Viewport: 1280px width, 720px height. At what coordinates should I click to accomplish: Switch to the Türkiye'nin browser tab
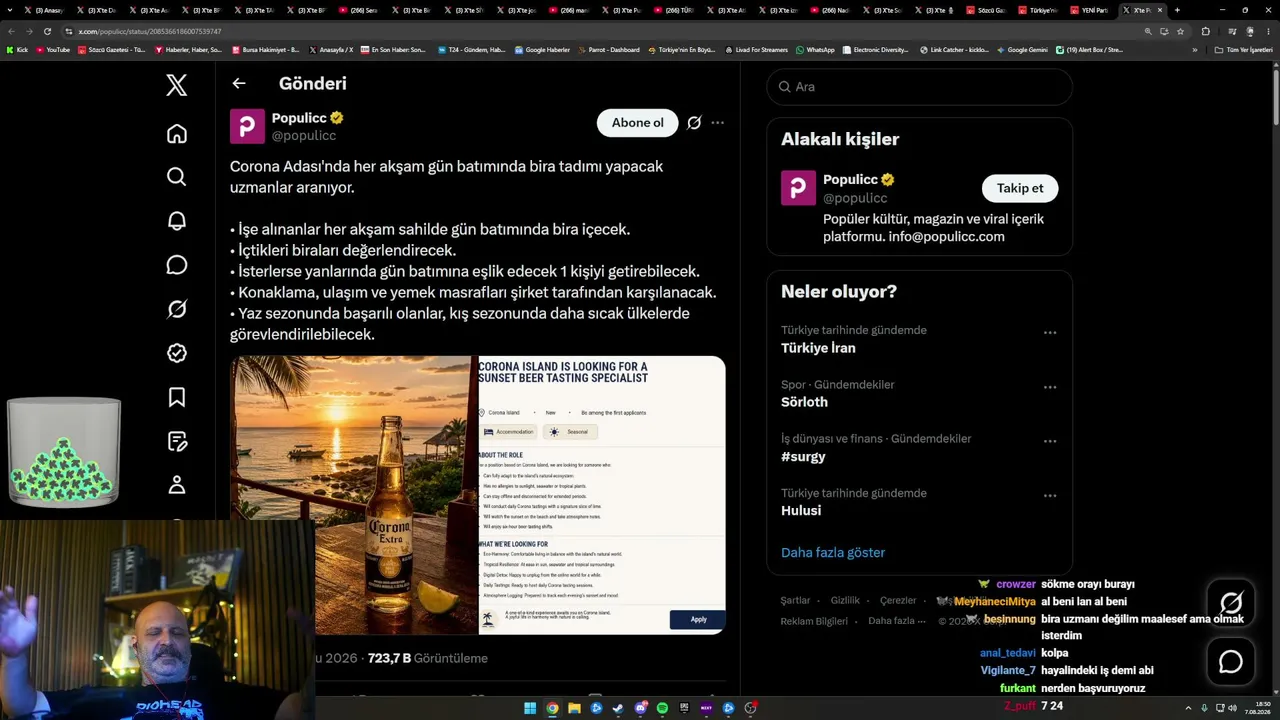click(x=1041, y=10)
